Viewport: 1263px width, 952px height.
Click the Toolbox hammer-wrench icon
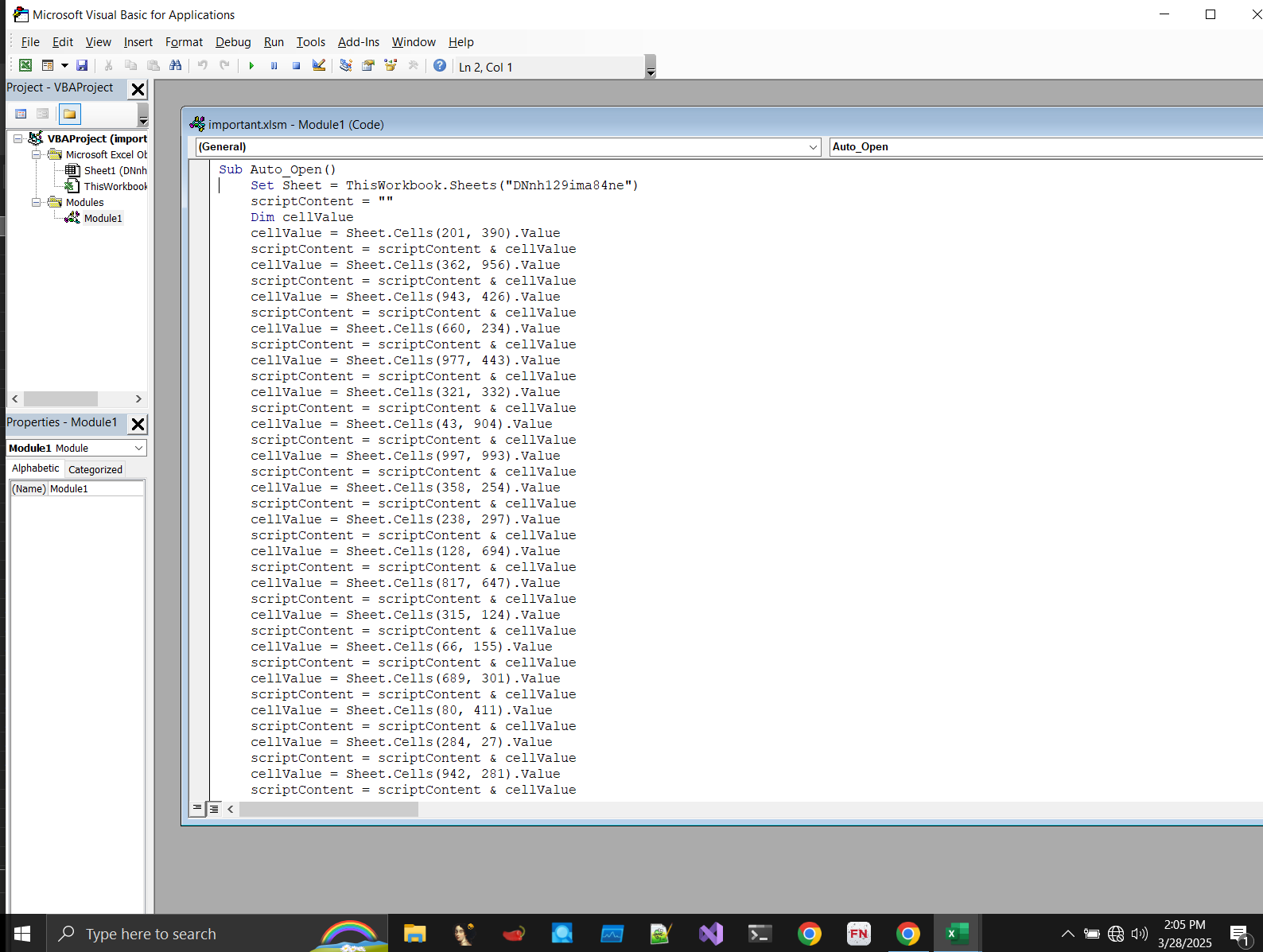click(413, 66)
